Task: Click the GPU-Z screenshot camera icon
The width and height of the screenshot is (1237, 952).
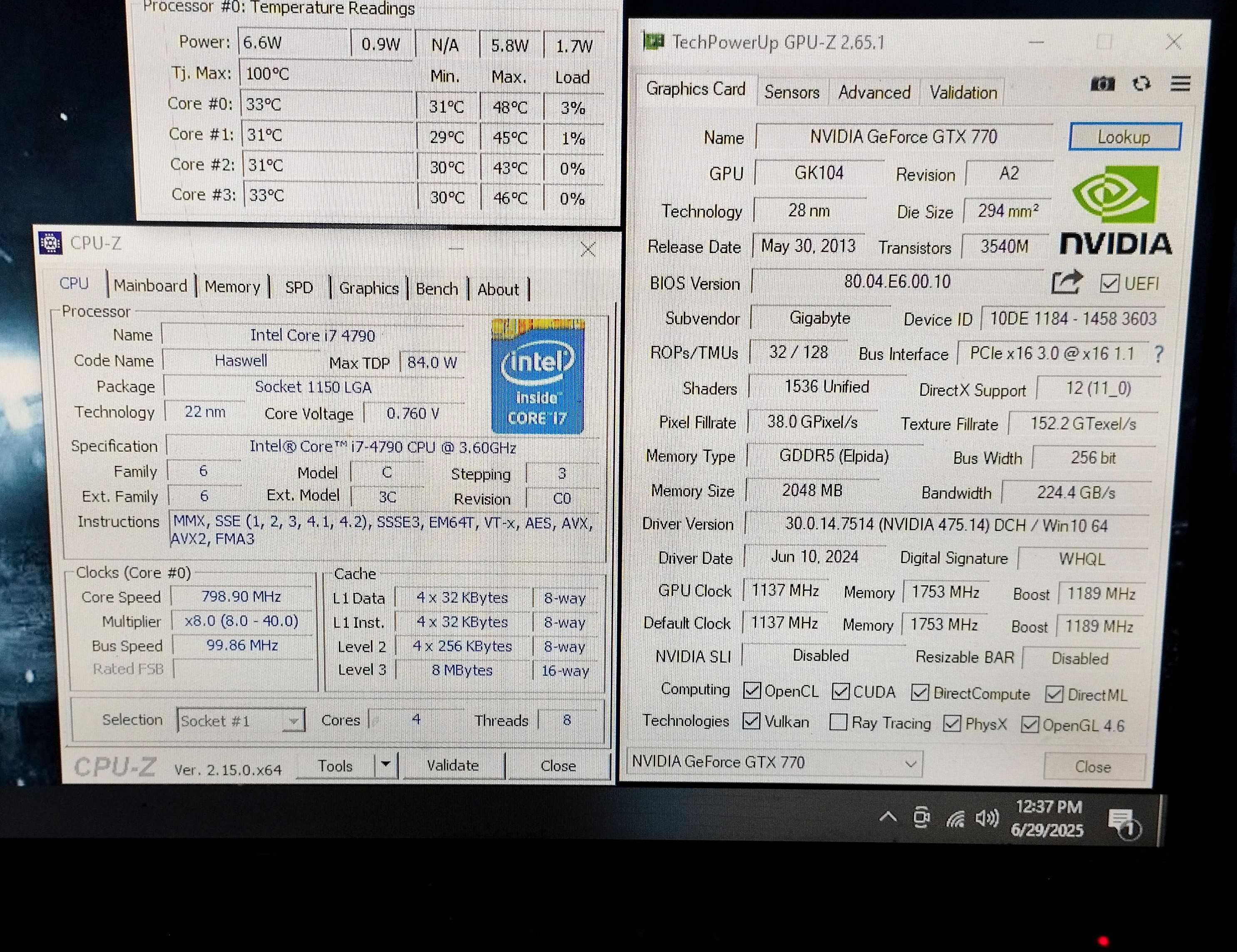Action: tap(1102, 85)
